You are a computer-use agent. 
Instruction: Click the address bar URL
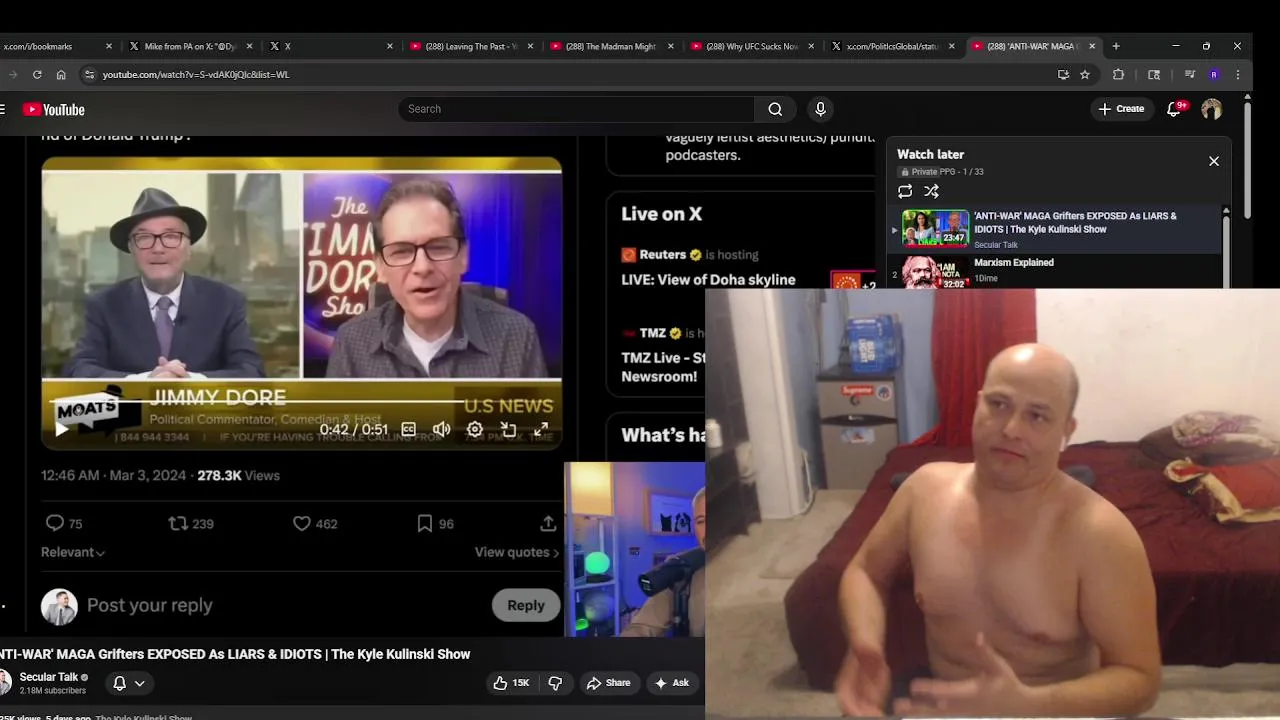195,74
